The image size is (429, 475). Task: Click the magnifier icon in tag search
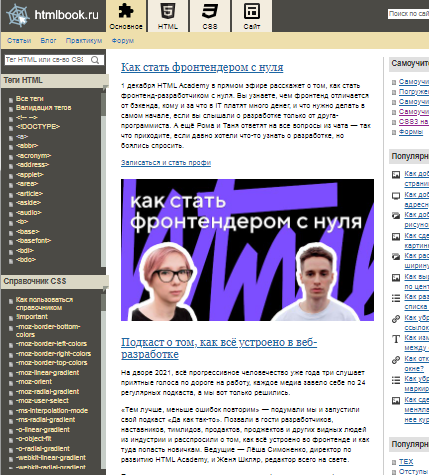(x=95, y=60)
